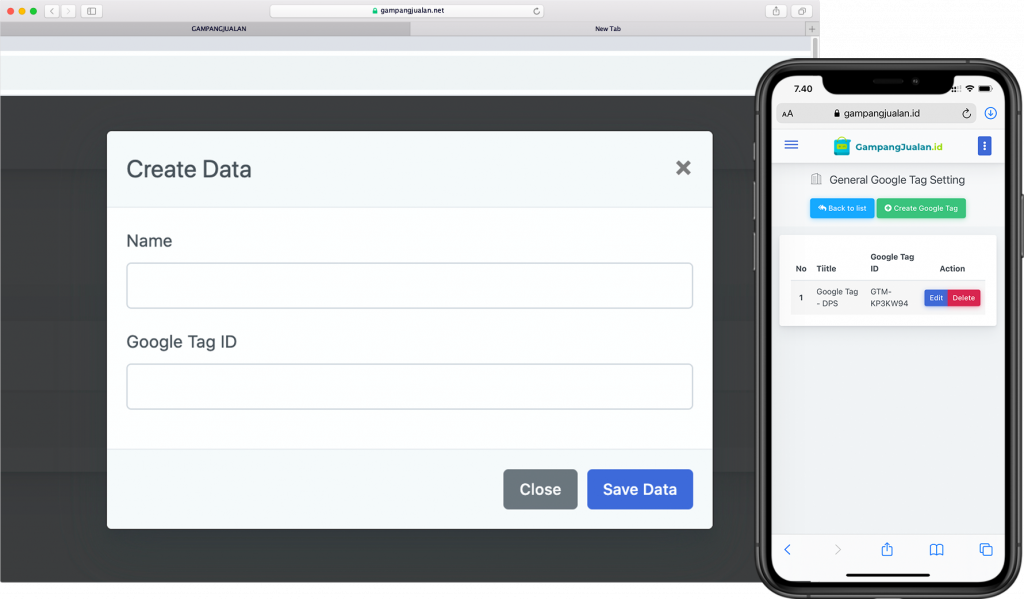This screenshot has height=599, width=1024.
Task: Open the AA reader options on the phone
Action: click(787, 114)
